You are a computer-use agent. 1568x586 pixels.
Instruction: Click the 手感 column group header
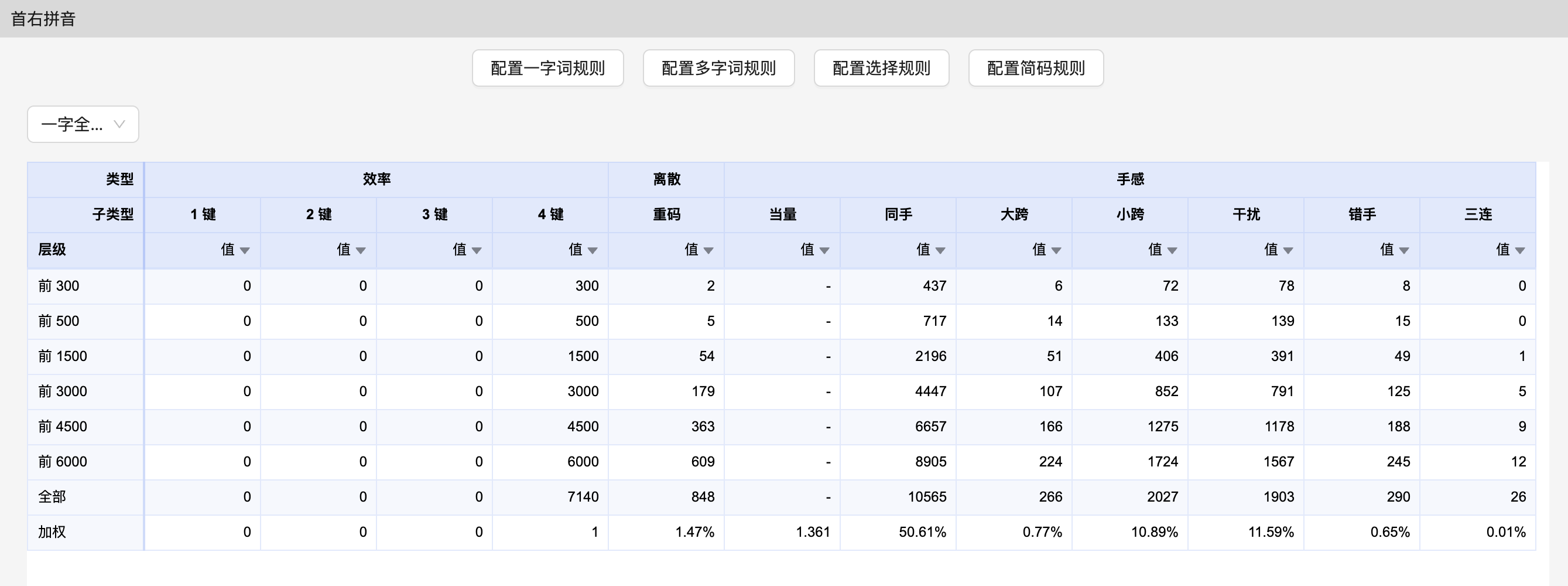tap(1129, 179)
